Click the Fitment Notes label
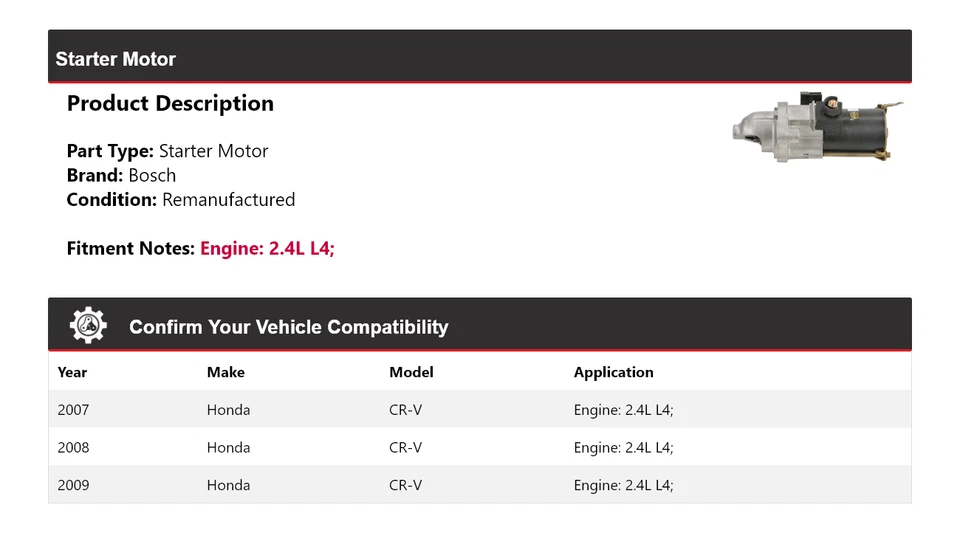This screenshot has width=960, height=533. pos(130,248)
